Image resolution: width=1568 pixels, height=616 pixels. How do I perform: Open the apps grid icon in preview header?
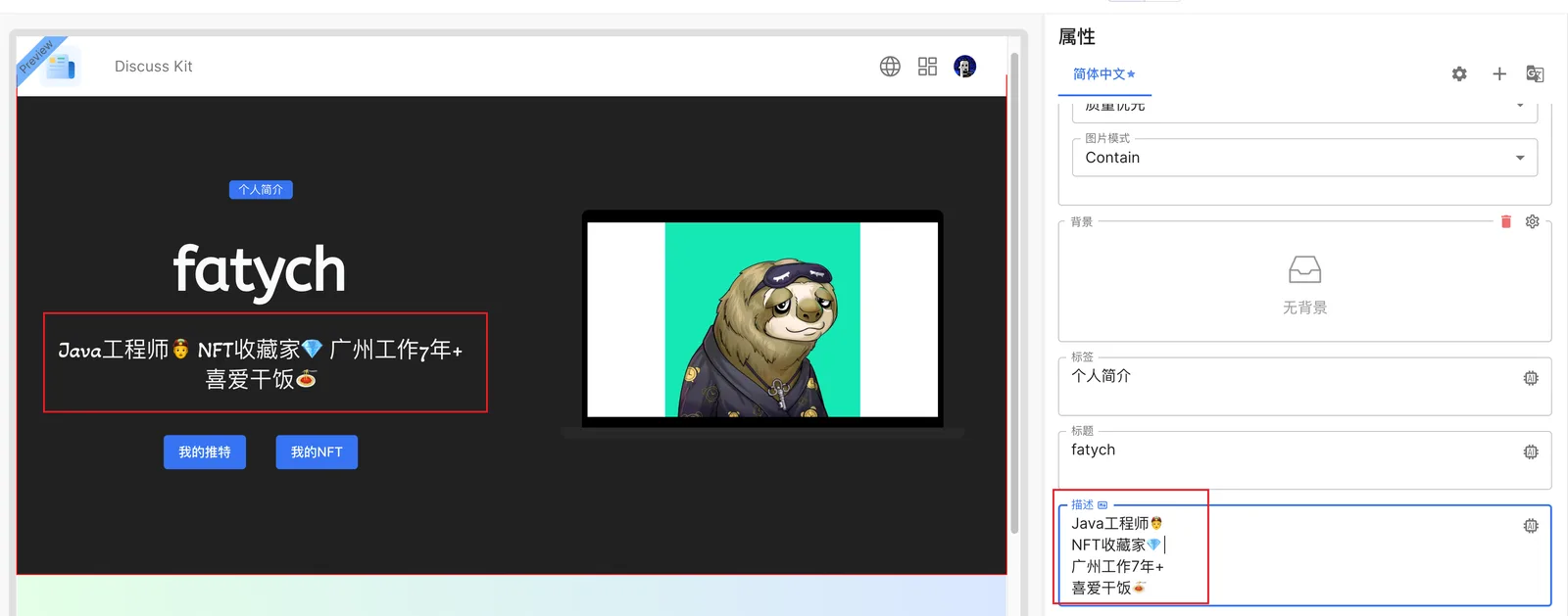(x=927, y=67)
